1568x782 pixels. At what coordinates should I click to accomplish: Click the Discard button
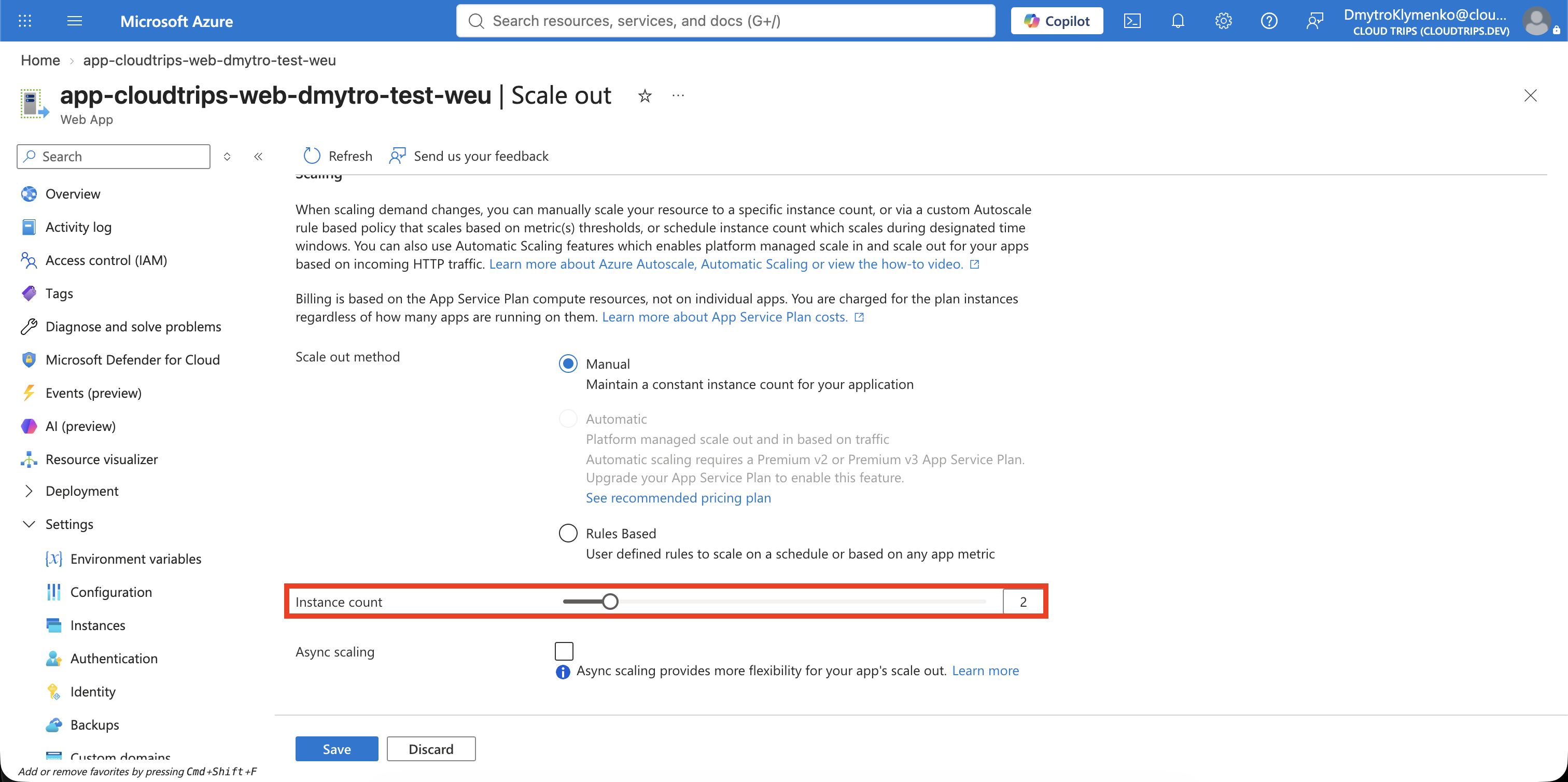431,748
